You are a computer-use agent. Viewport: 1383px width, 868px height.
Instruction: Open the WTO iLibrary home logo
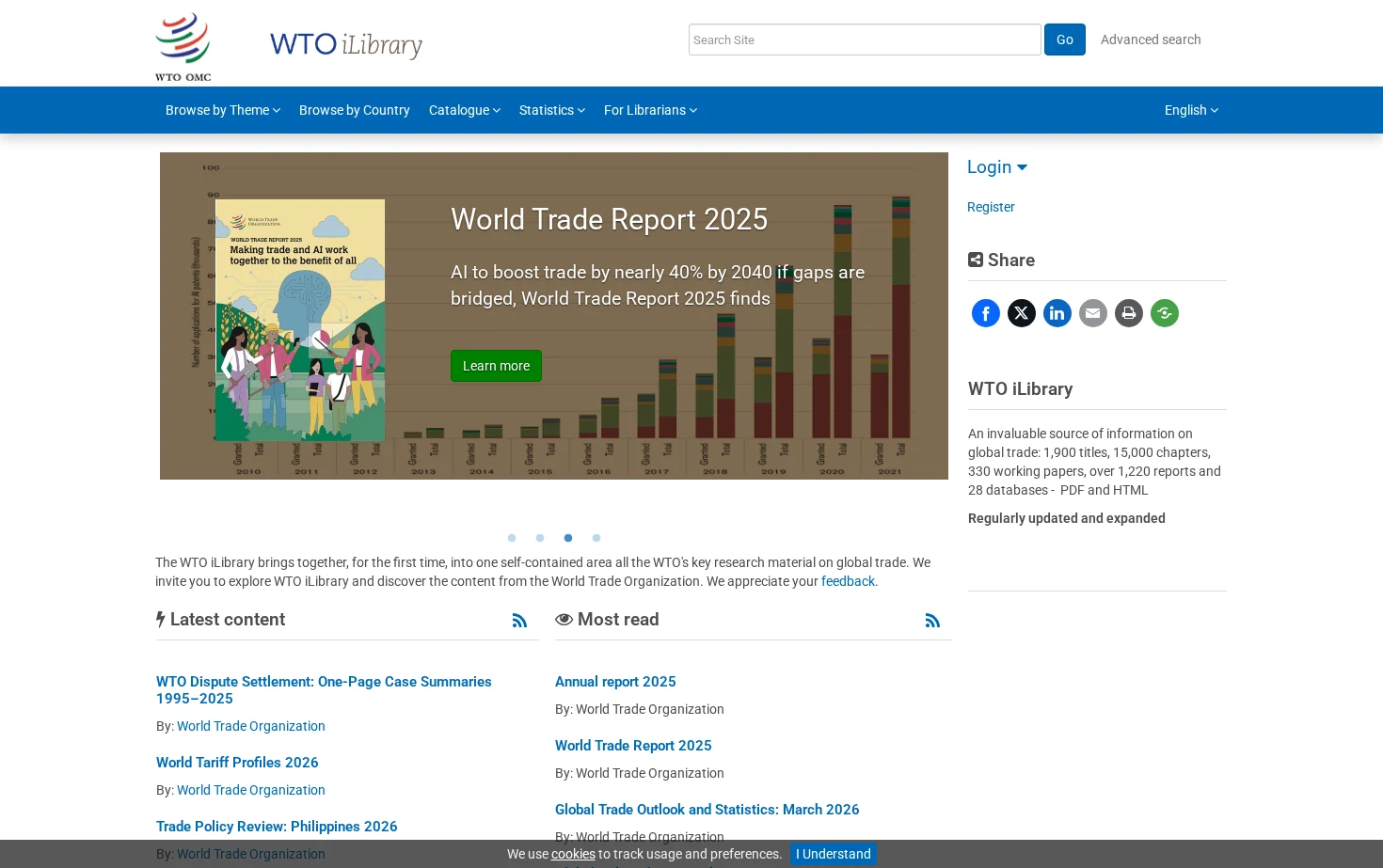click(346, 44)
